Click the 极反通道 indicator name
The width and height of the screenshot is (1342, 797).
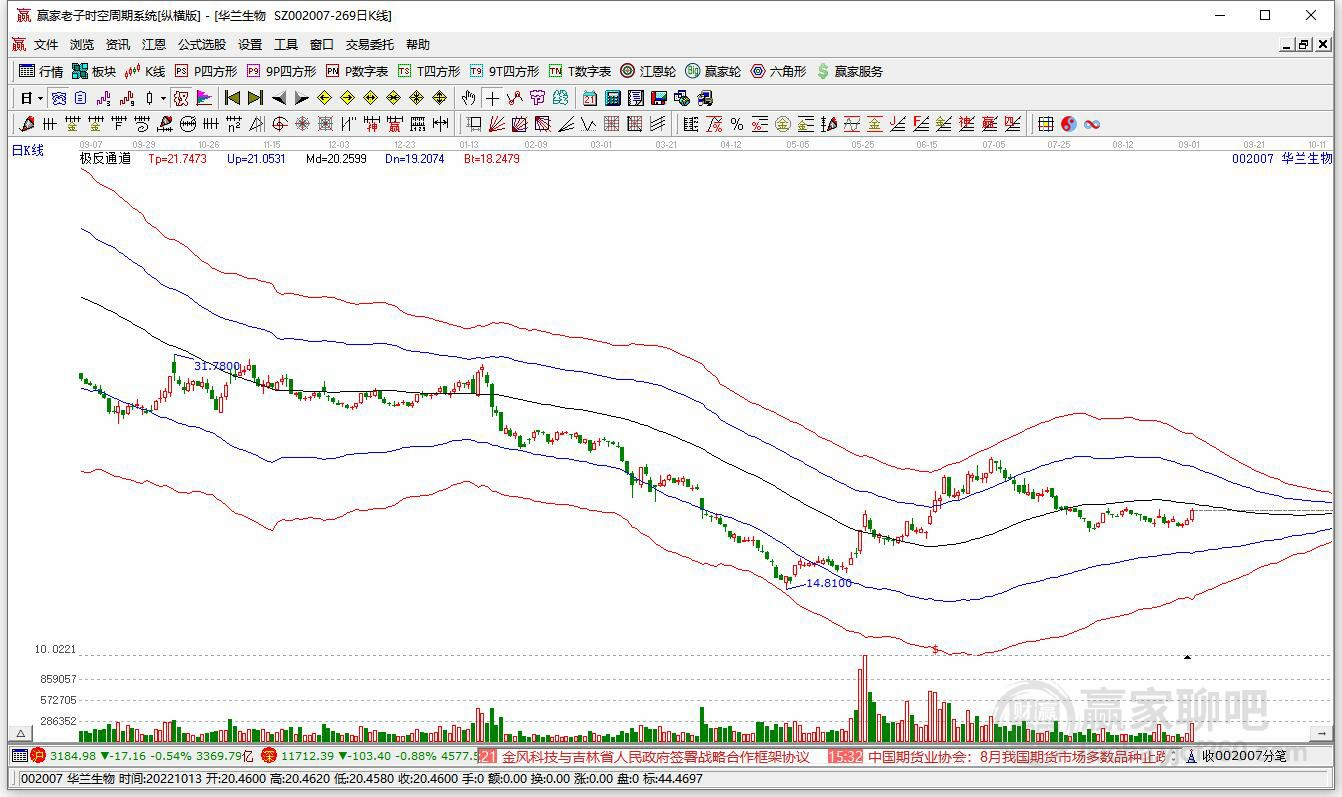coord(105,158)
